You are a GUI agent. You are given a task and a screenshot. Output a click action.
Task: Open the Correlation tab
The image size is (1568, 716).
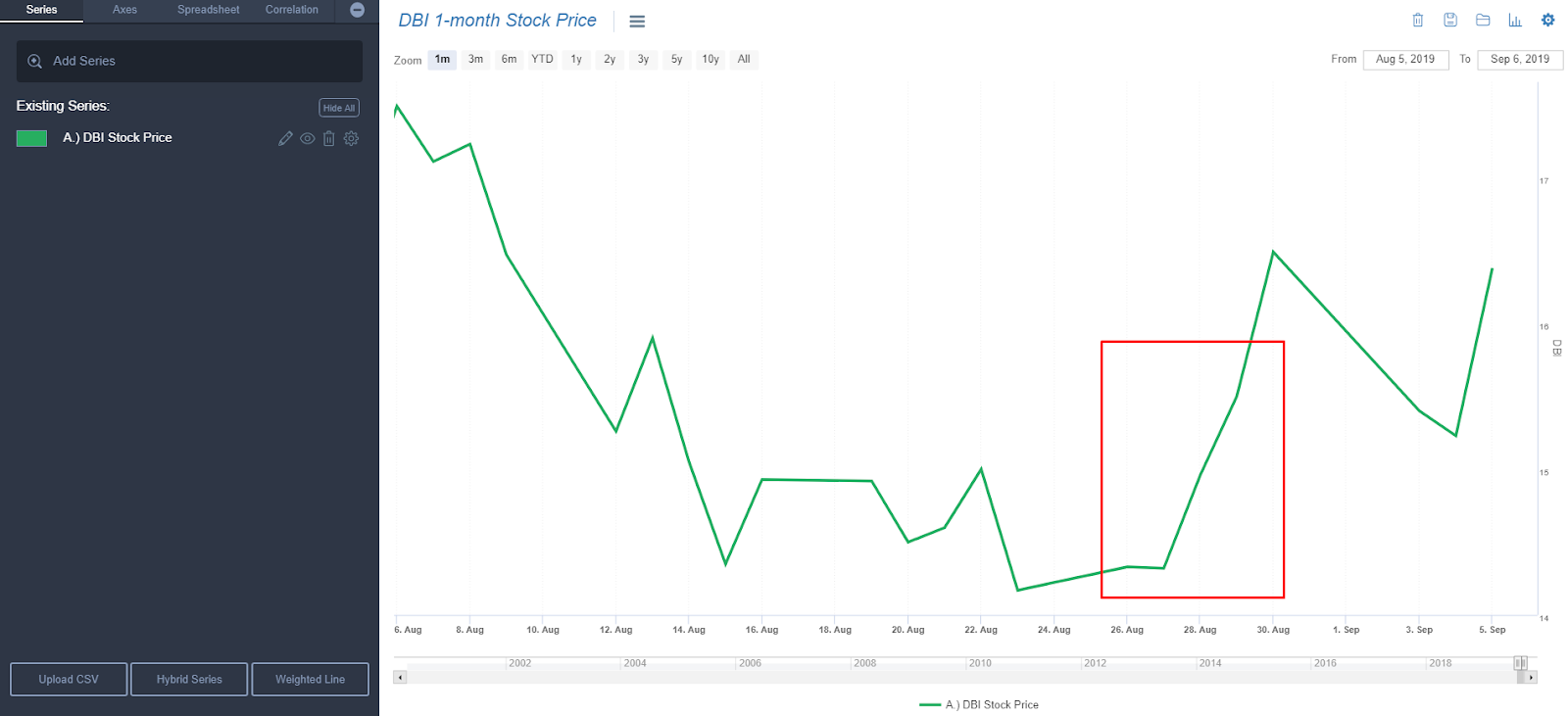(x=292, y=10)
